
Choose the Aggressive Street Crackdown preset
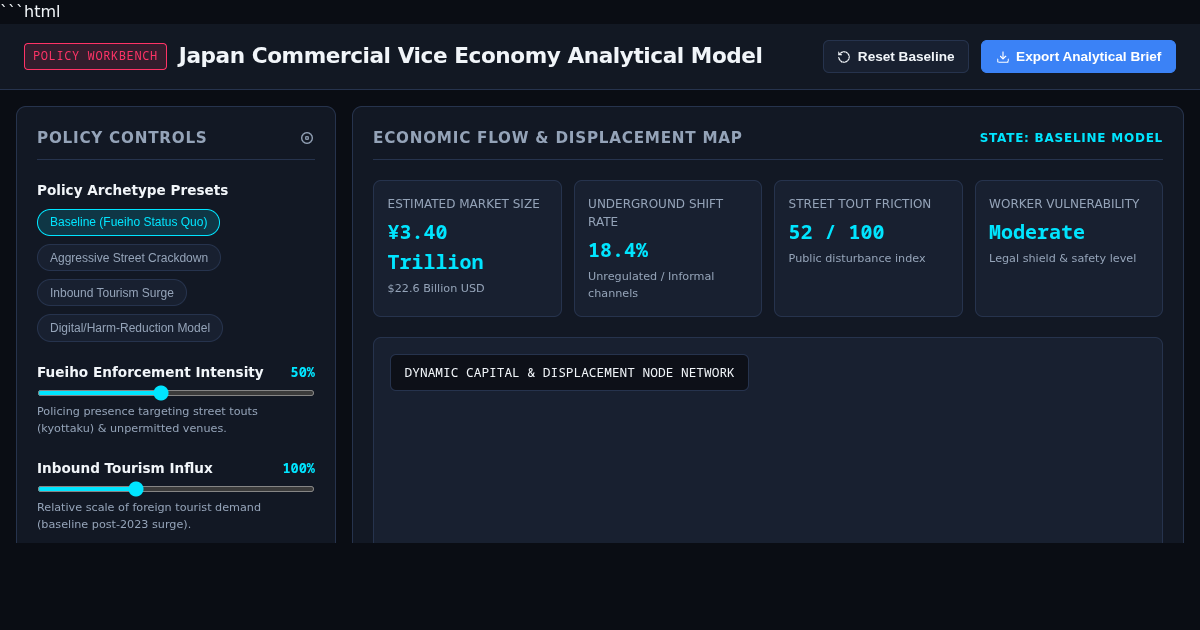[129, 258]
